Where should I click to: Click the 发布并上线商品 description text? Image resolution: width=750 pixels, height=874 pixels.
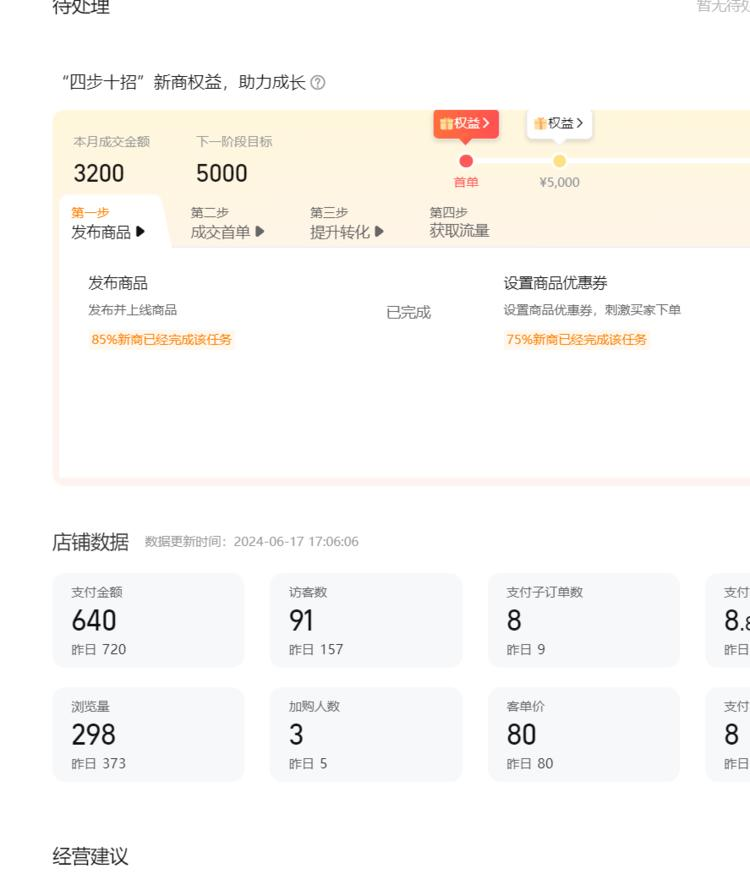click(x=133, y=310)
